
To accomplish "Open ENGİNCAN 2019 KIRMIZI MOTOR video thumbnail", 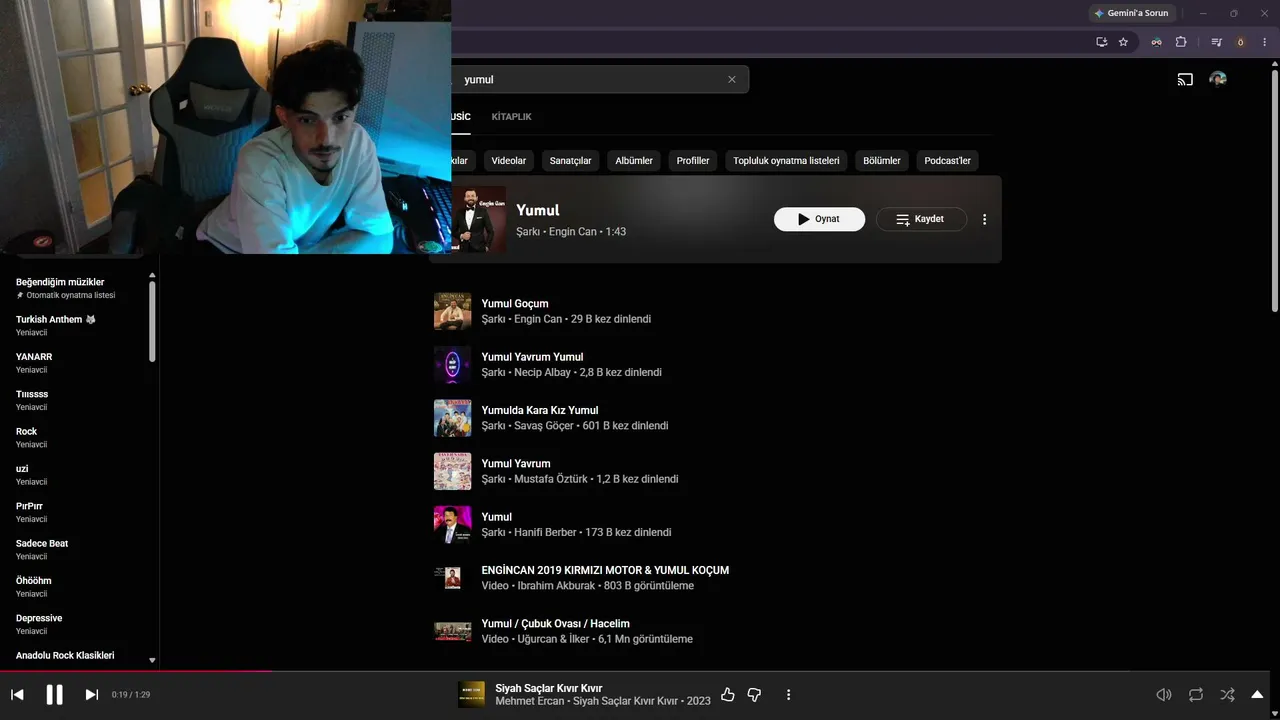I will coord(452,578).
